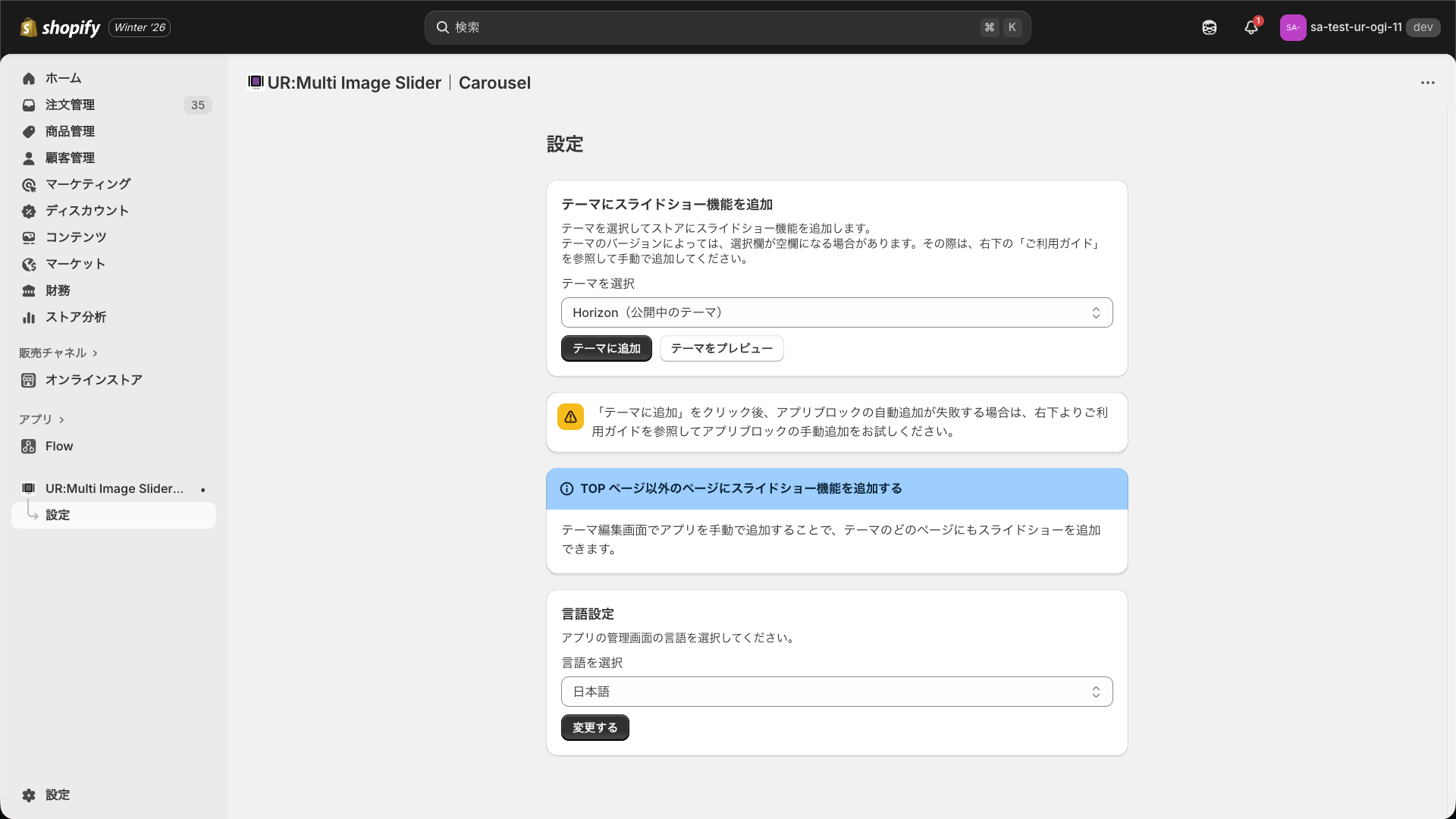Open the 顧客管理 section

pos(71,158)
